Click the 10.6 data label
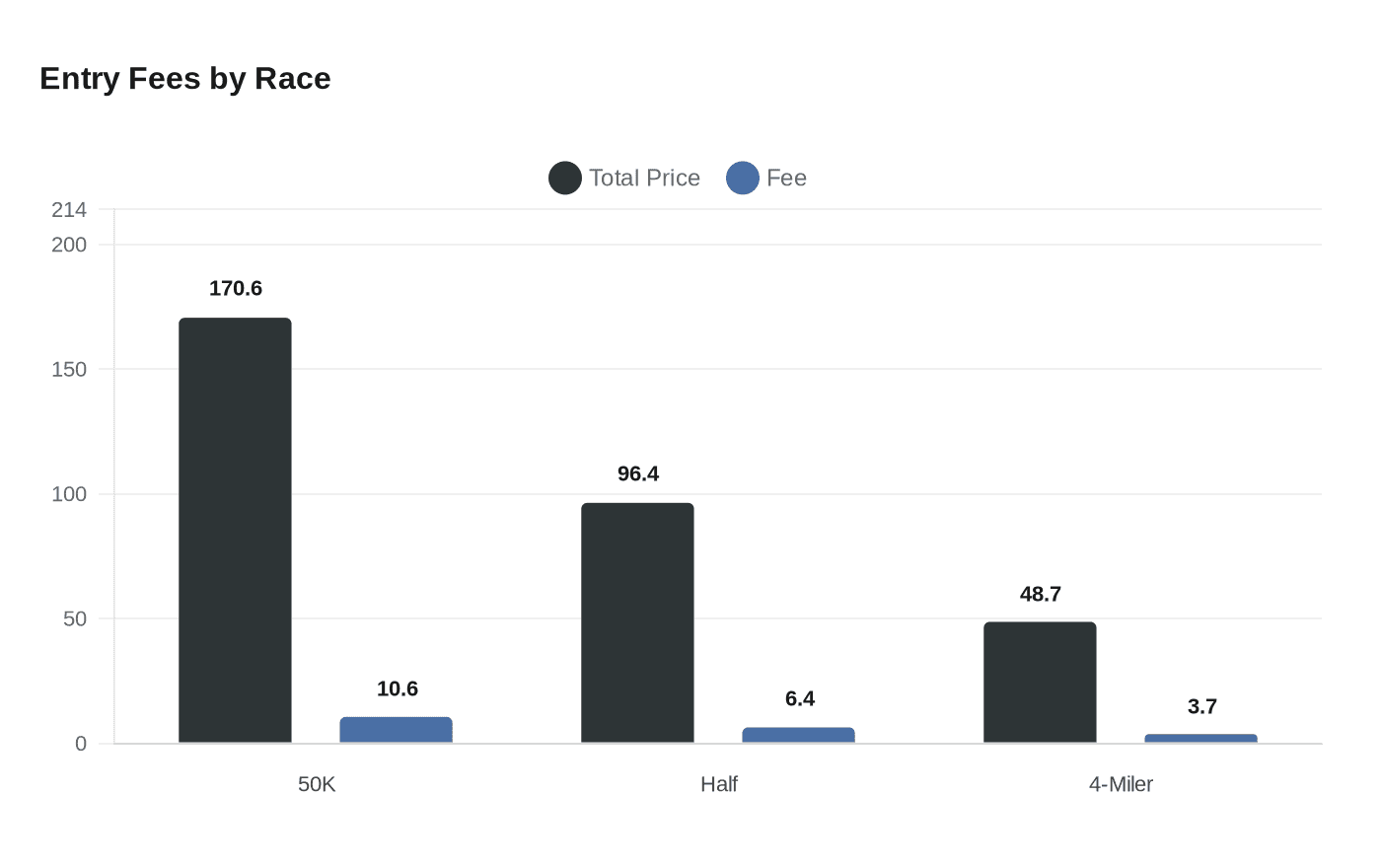The image size is (1381, 868). 398,689
